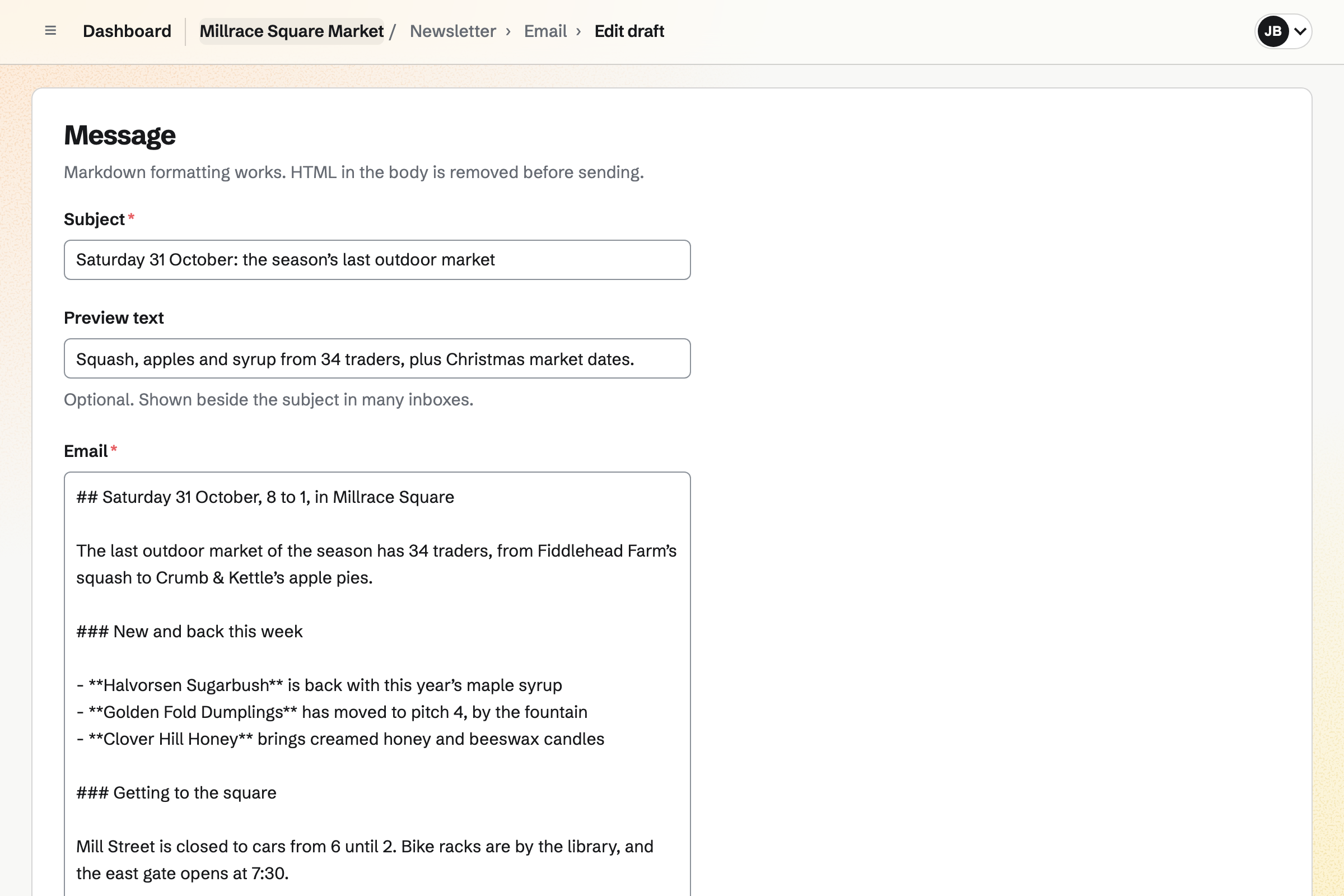
Task: Click the 'Mill Street is closed to cars' paragraph
Action: pyautogui.click(x=365, y=860)
